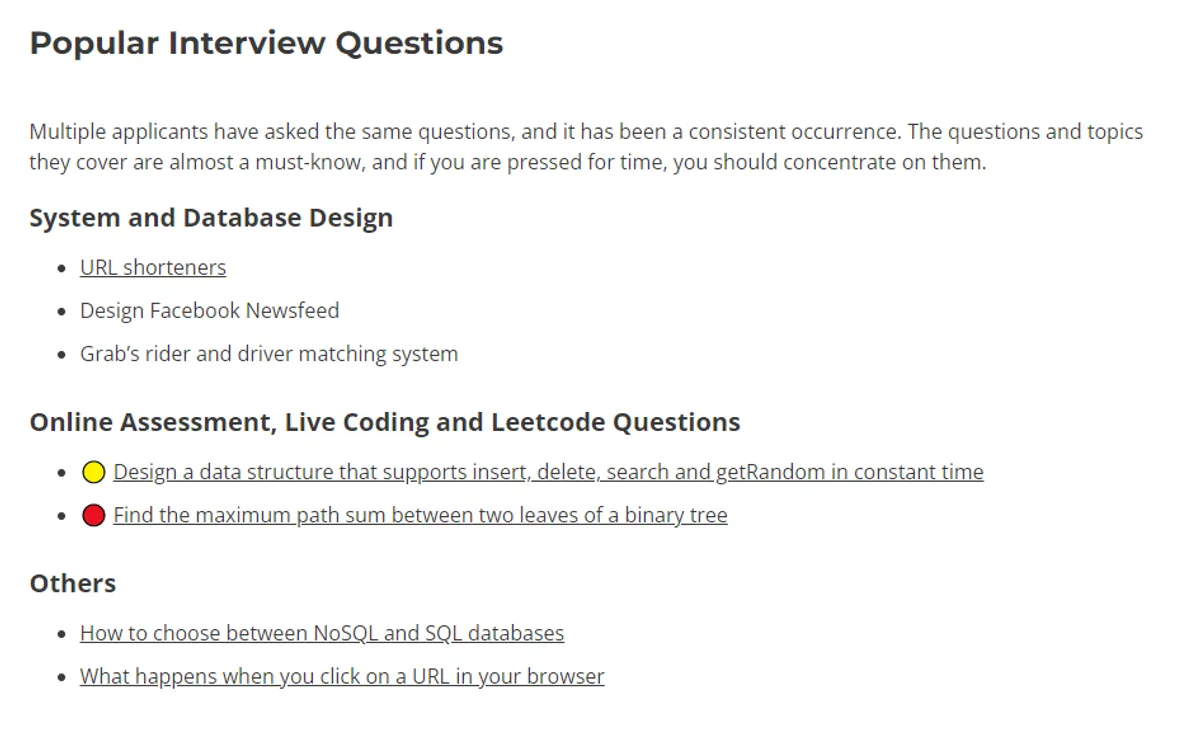1200x734 pixels.
Task: Click the bullet before URL shorteners
Action: tap(62, 269)
